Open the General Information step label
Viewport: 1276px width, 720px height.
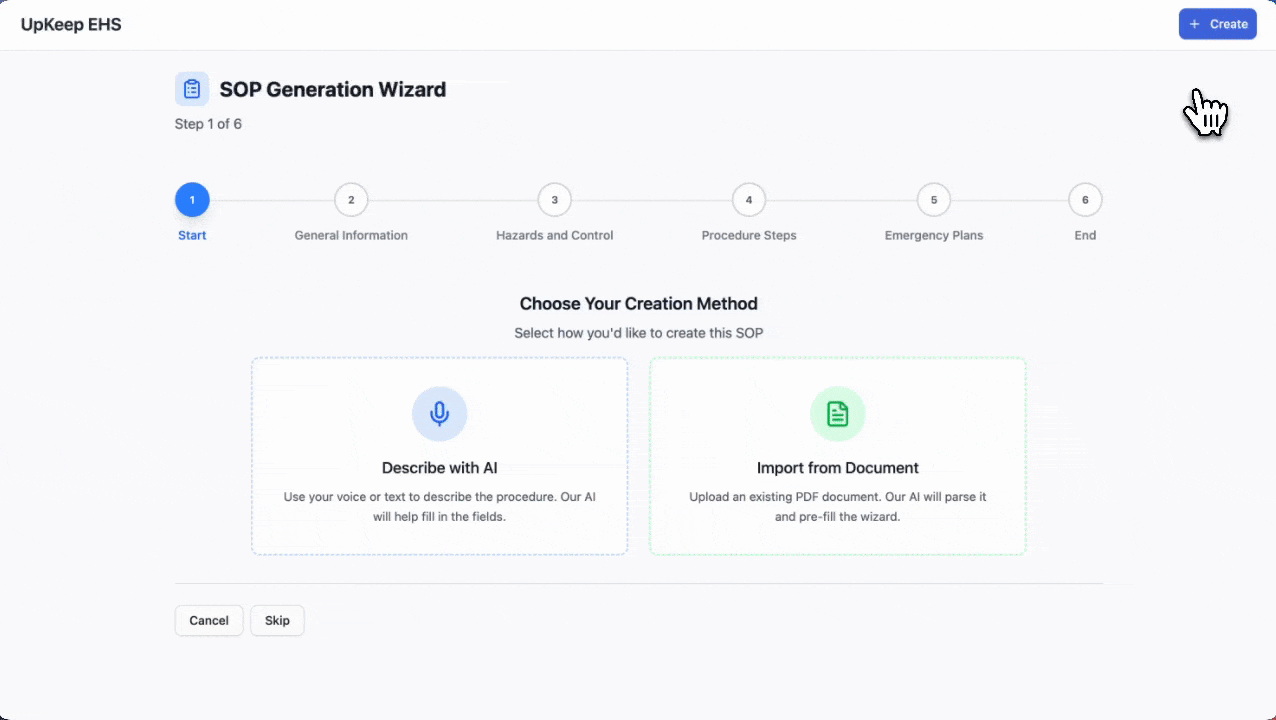[351, 236]
